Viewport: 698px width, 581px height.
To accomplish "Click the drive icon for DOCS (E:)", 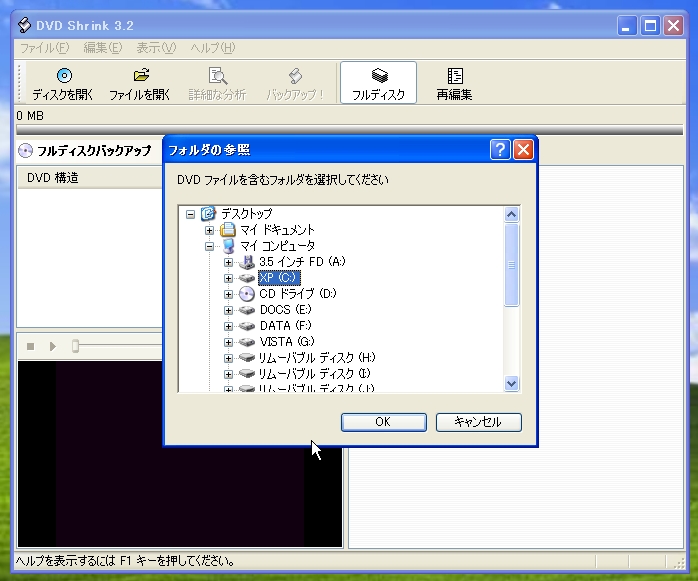I will 247,310.
